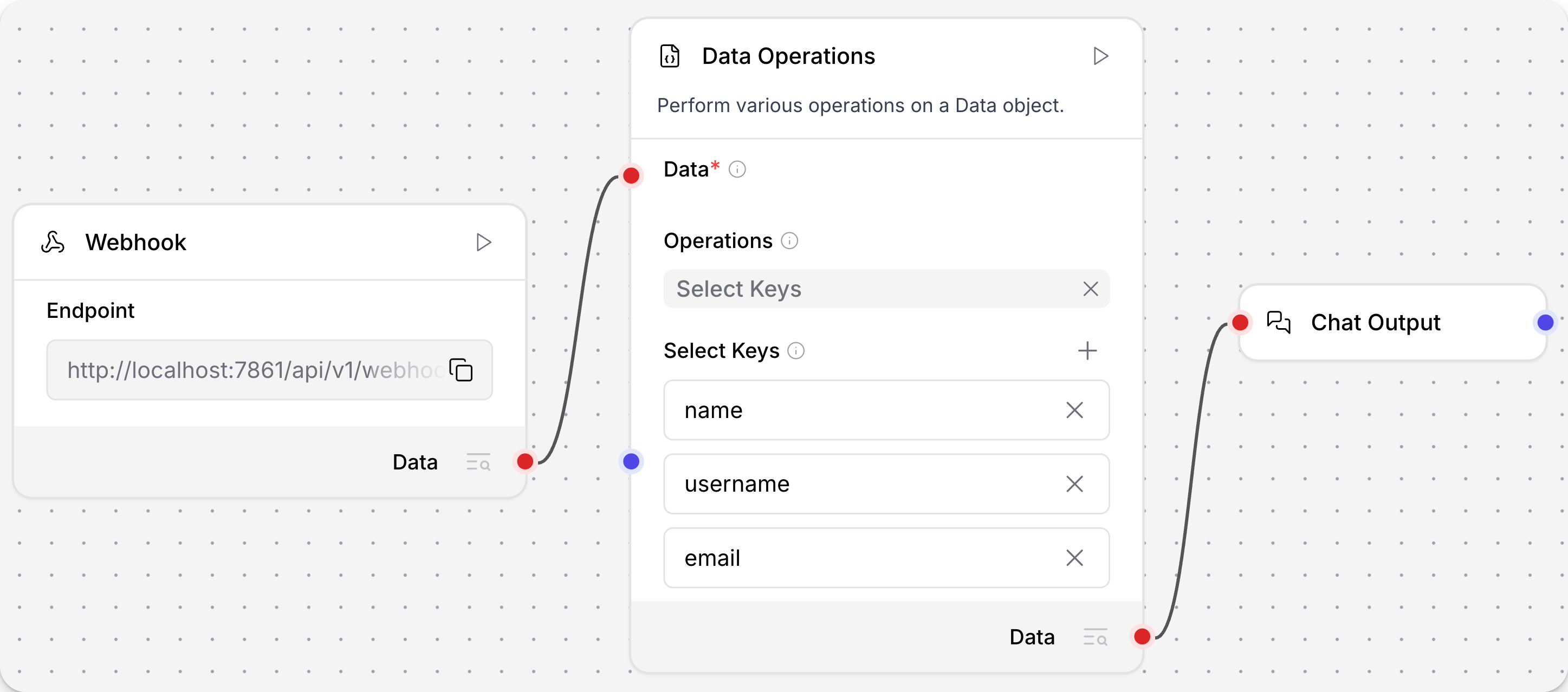The height and width of the screenshot is (692, 1568).
Task: Click the Data Operations node icon
Action: coord(670,56)
